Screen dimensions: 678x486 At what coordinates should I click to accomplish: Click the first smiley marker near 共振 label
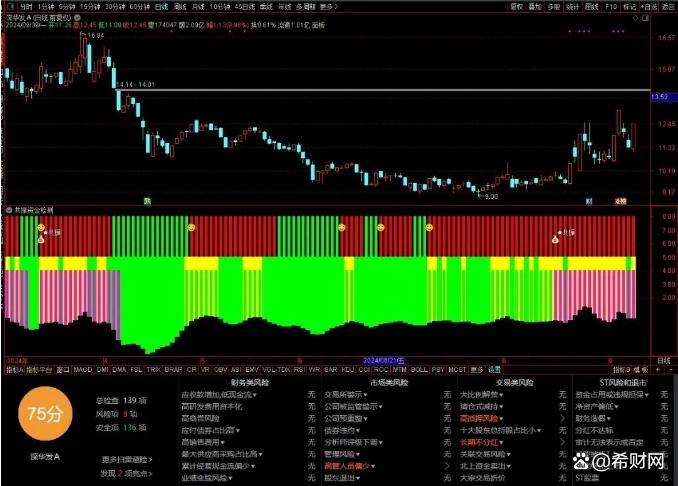click(41, 227)
